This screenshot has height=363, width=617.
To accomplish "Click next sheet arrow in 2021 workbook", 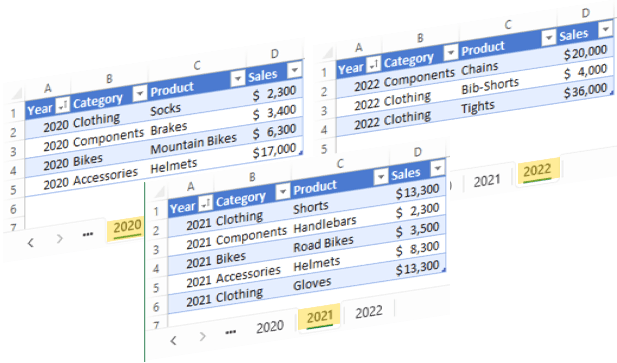I will 202,336.
